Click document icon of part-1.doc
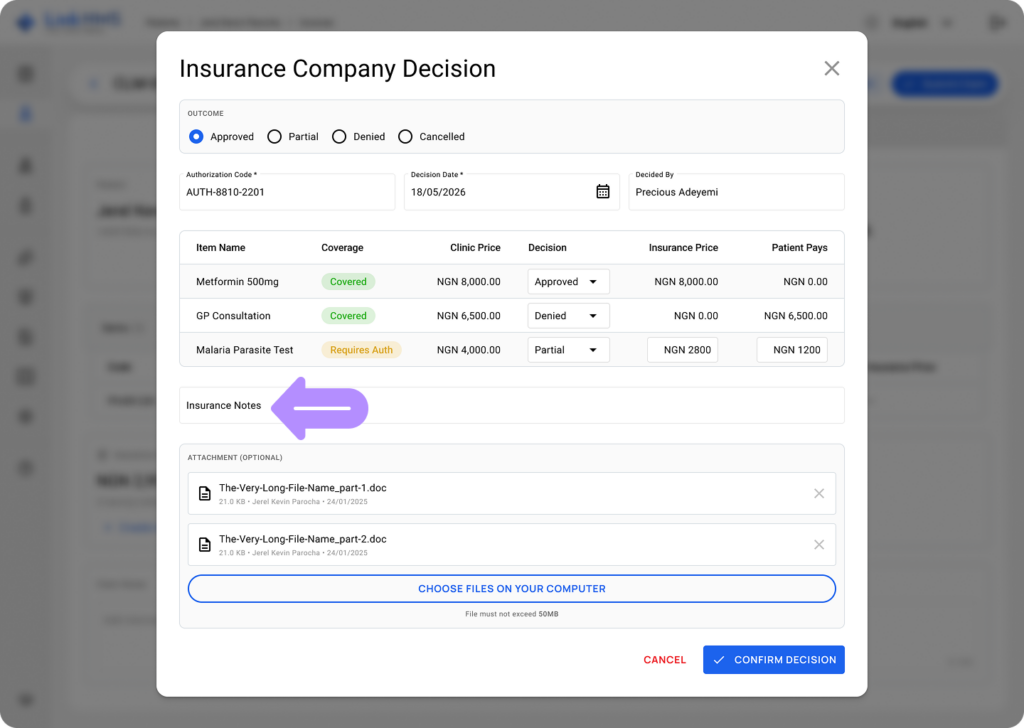Screen dimensions: 1024x728 coord(204,494)
